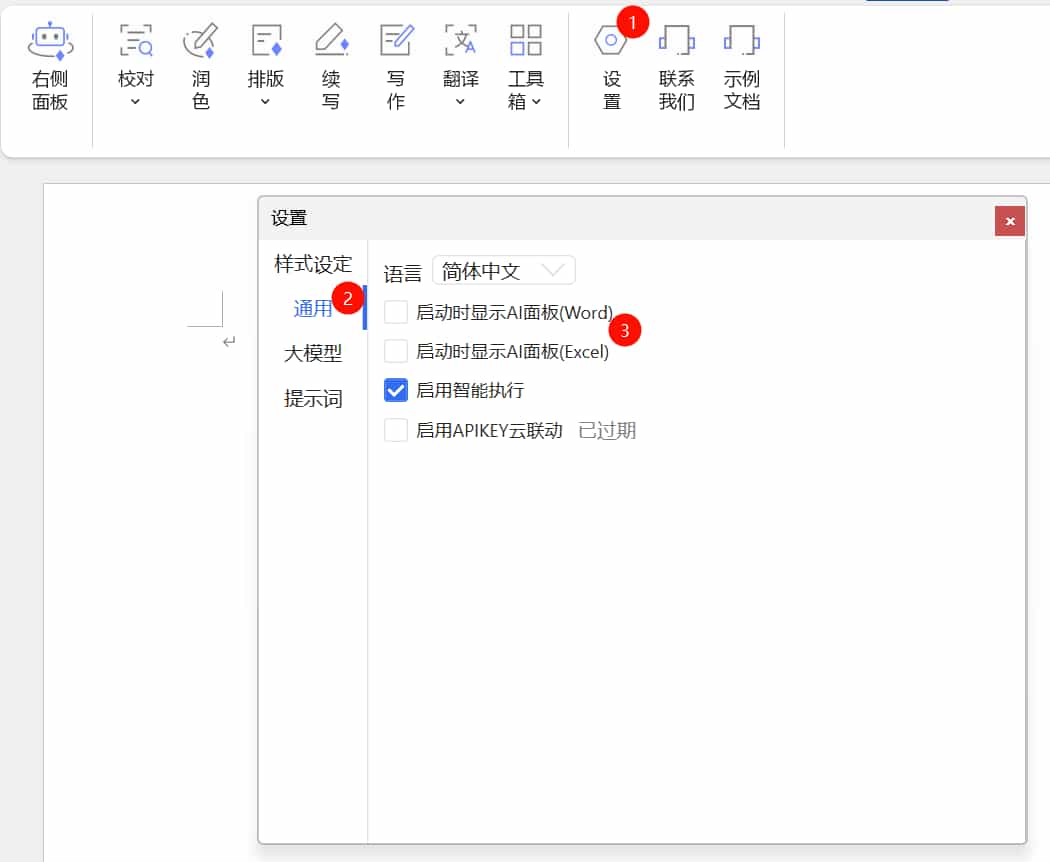The height and width of the screenshot is (862, 1050).
Task: Tick the 启用APIKEY云联动 checkbox
Action: click(x=396, y=431)
